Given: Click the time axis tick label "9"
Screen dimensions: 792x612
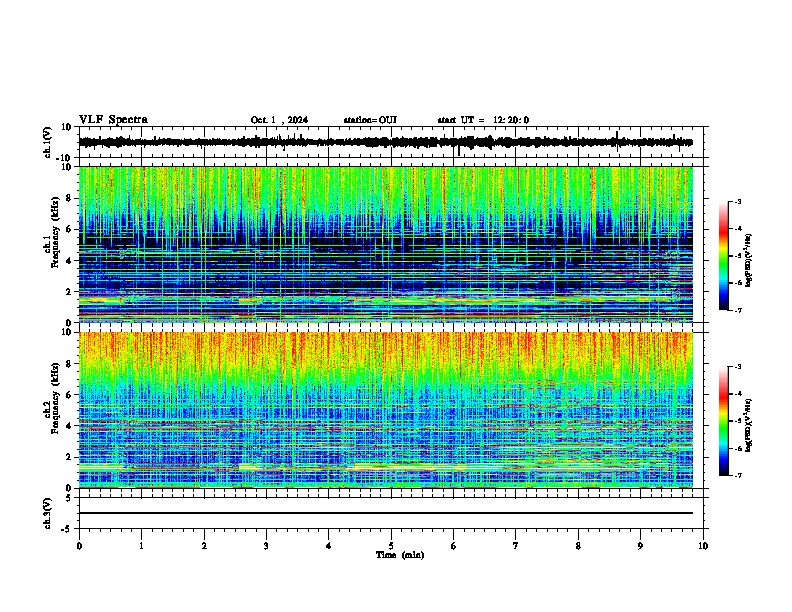Looking at the screenshot, I should tap(640, 546).
